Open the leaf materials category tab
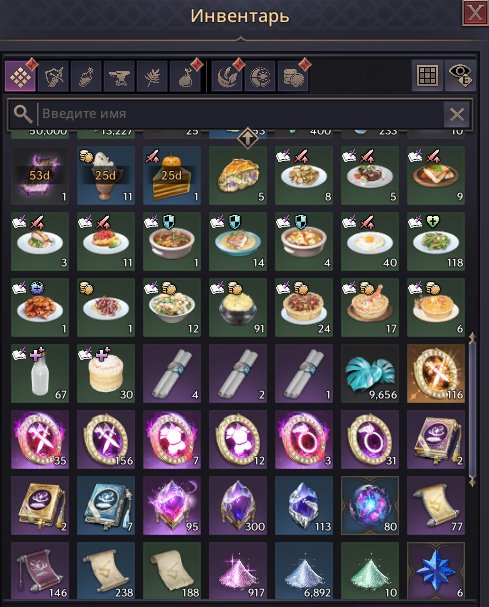This screenshot has width=489, height=607. 152,76
